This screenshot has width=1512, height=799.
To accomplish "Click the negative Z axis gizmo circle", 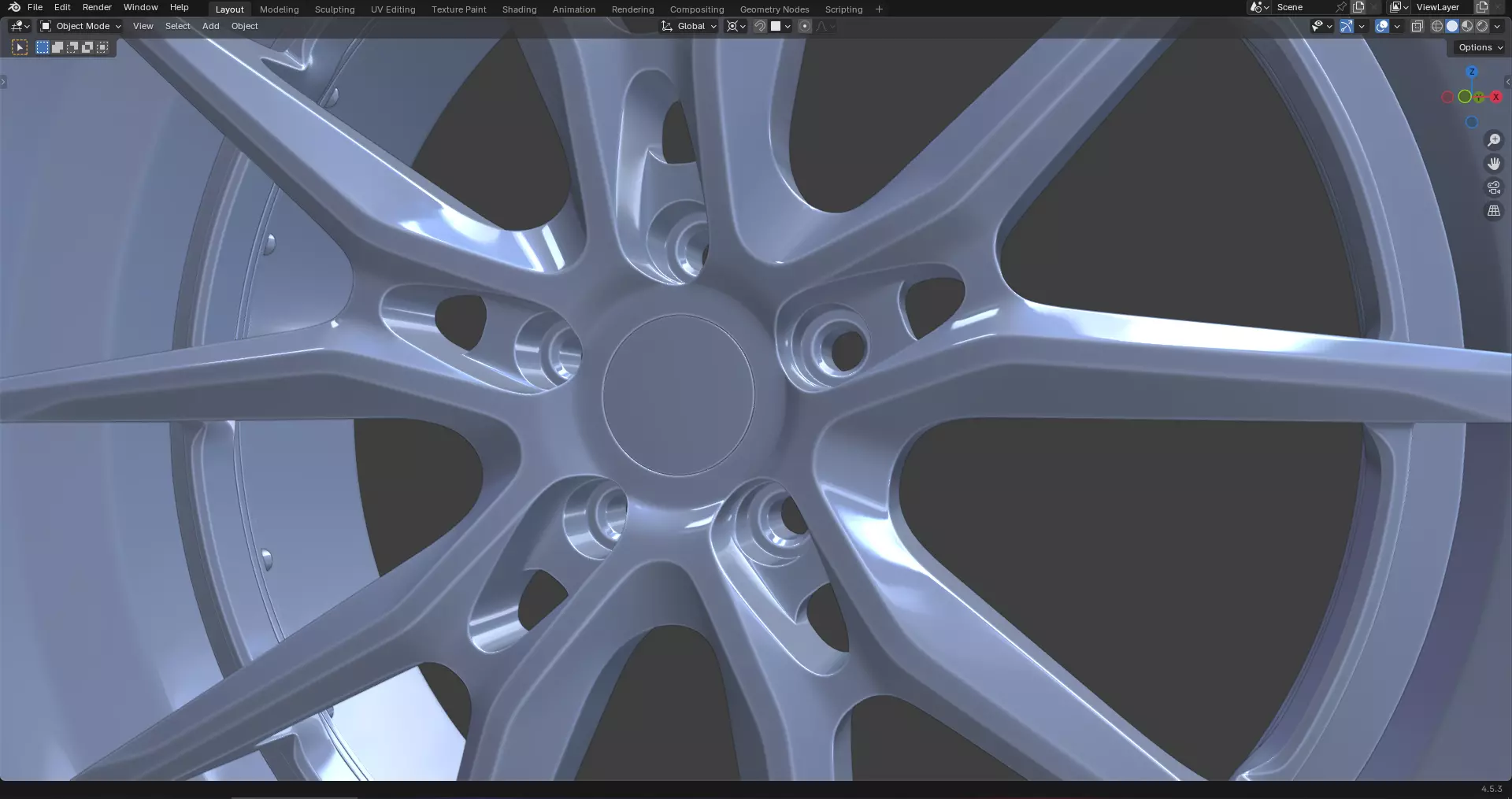I will click(x=1472, y=122).
